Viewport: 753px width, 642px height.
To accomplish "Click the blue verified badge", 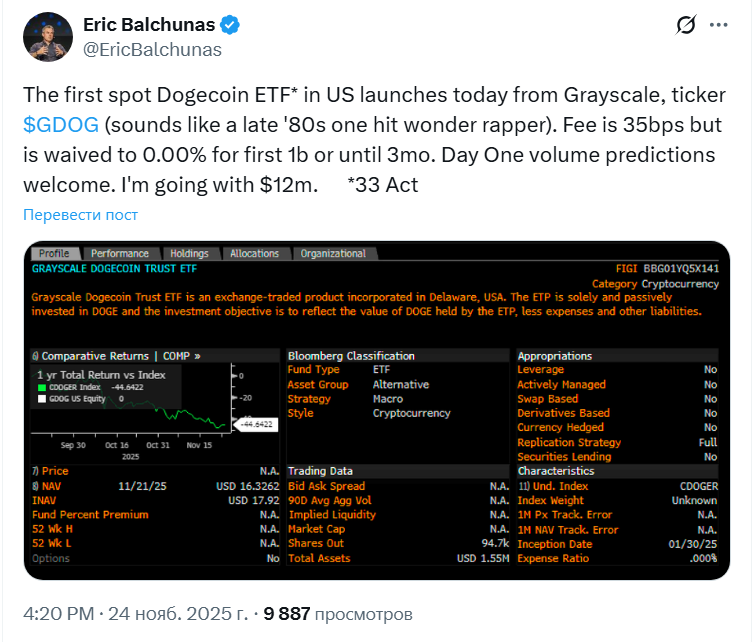I will tap(230, 25).
